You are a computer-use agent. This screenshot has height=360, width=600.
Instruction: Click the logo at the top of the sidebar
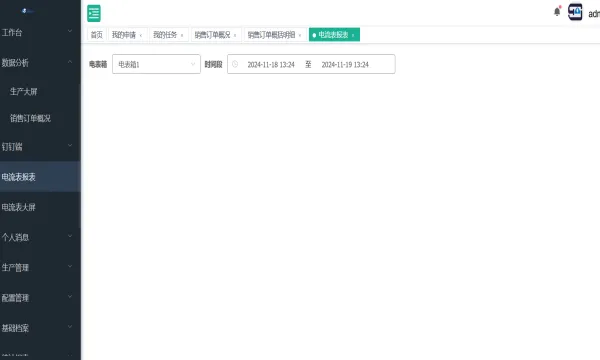point(28,11)
